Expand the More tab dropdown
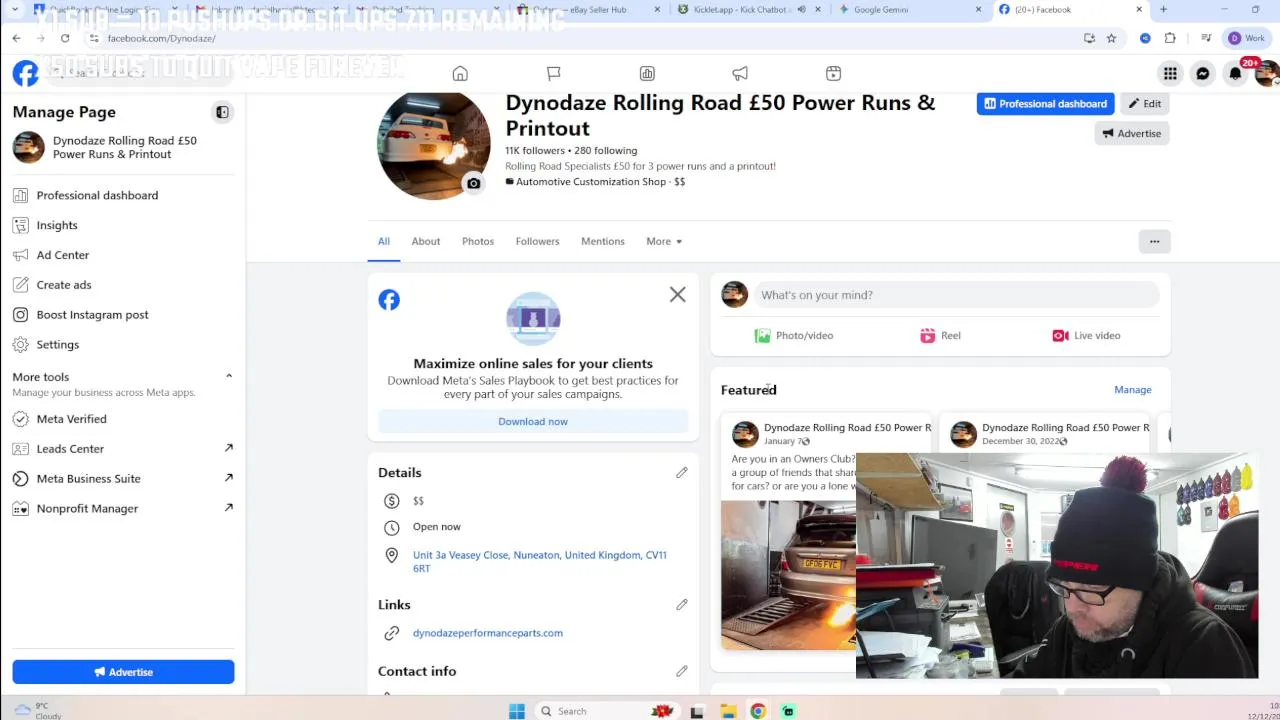 (664, 241)
